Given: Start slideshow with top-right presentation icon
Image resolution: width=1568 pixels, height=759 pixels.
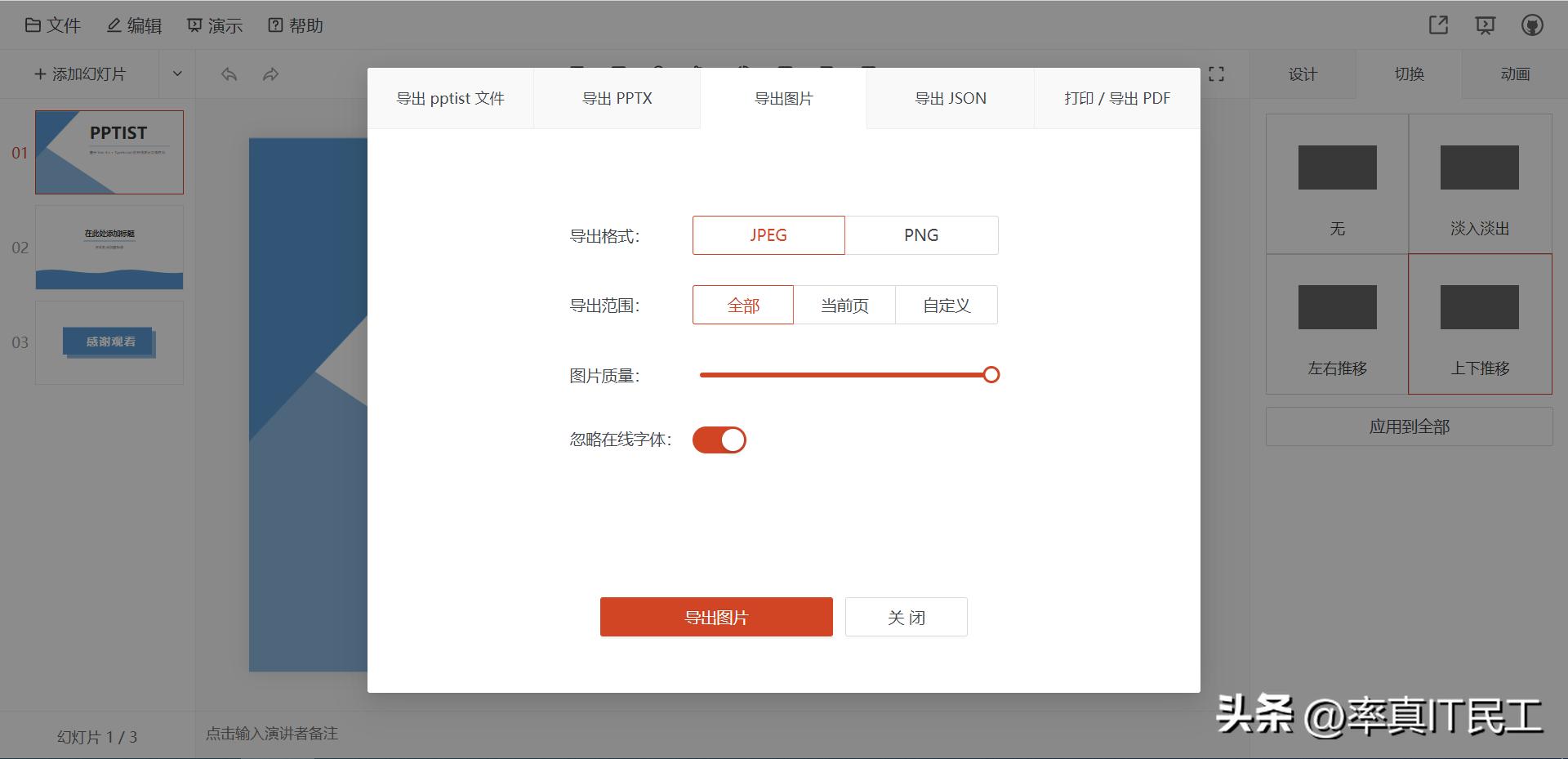Looking at the screenshot, I should 1485,25.
